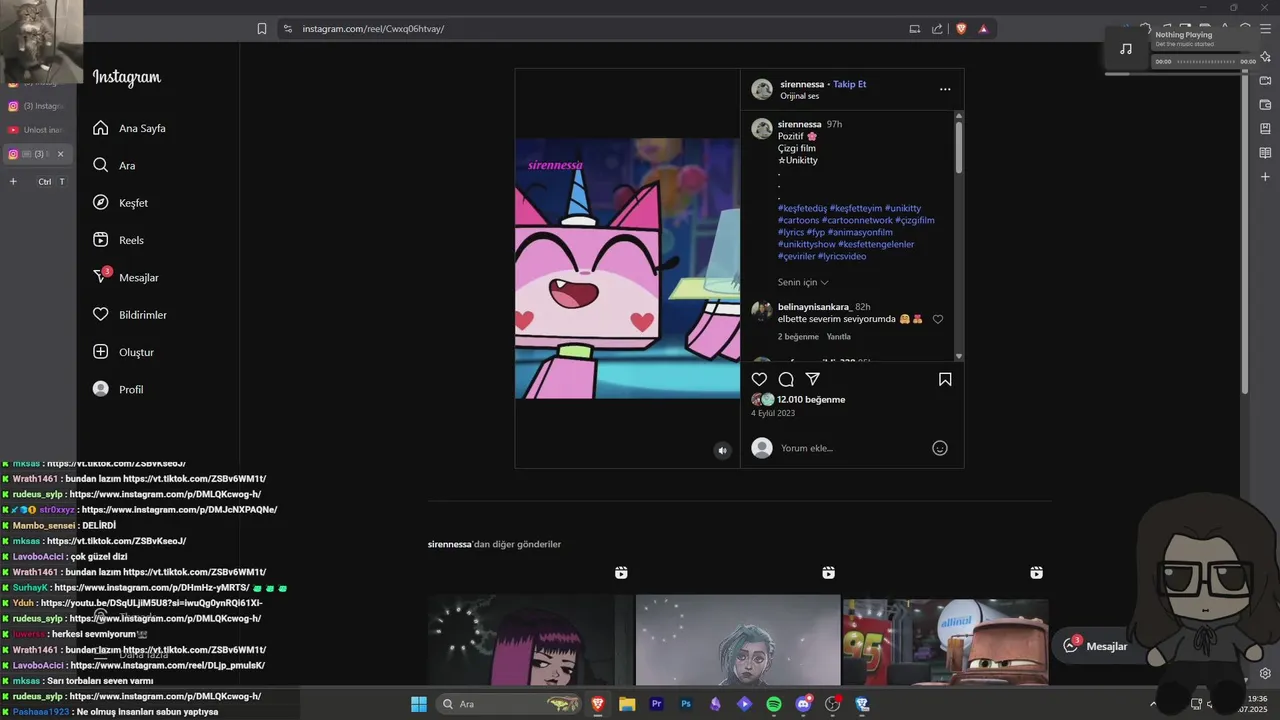The height and width of the screenshot is (720, 1280).
Task: Toggle the reel sound speaker icon
Action: tap(723, 451)
